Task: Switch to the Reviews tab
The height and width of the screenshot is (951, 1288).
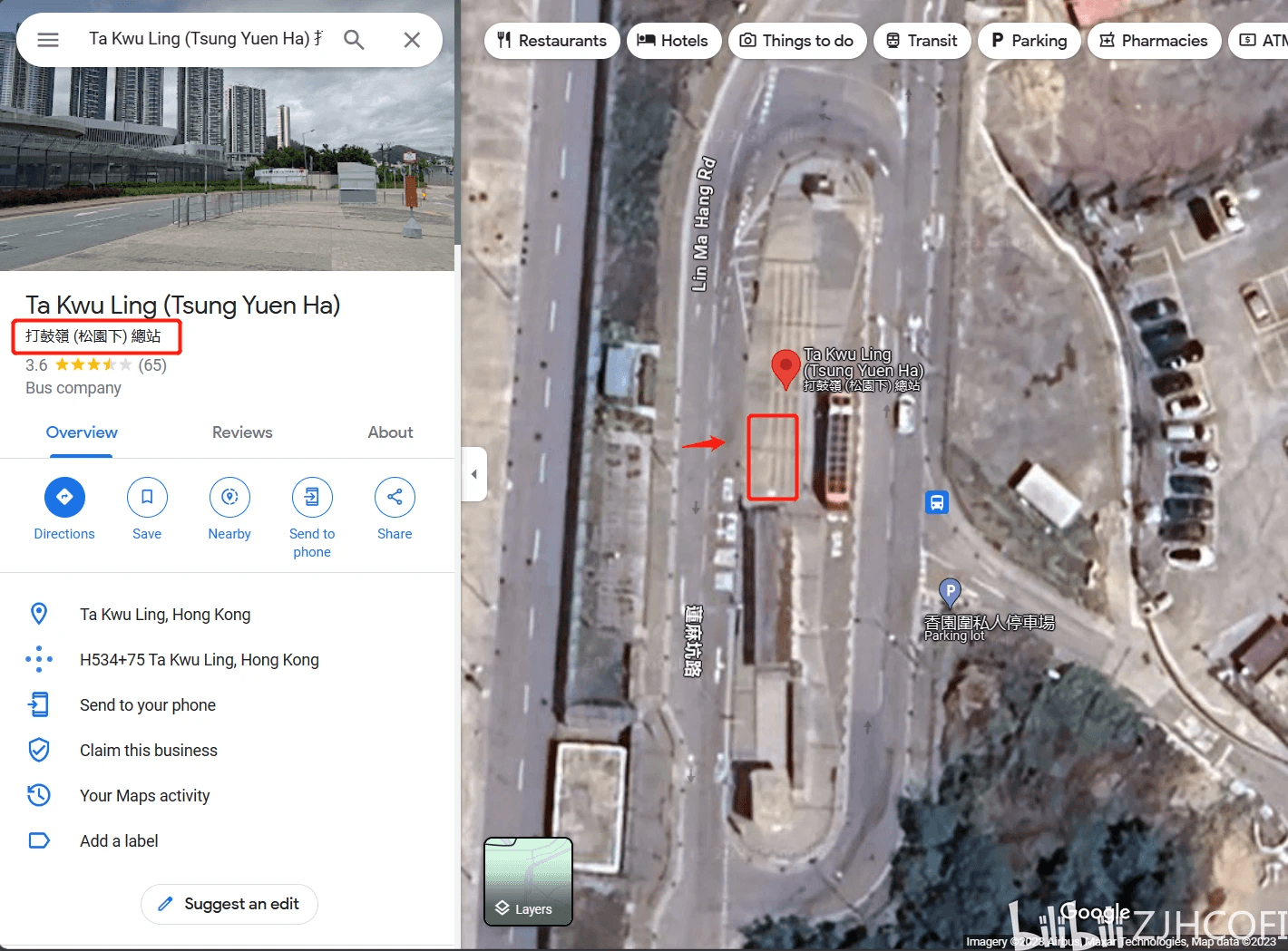Action: 242,432
